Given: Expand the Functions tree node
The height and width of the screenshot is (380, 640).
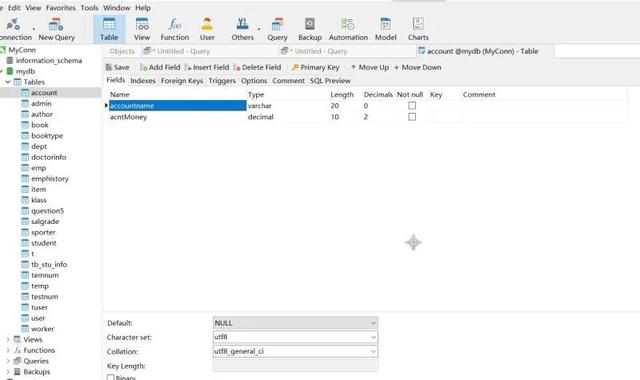Looking at the screenshot, I should click(x=8, y=350).
